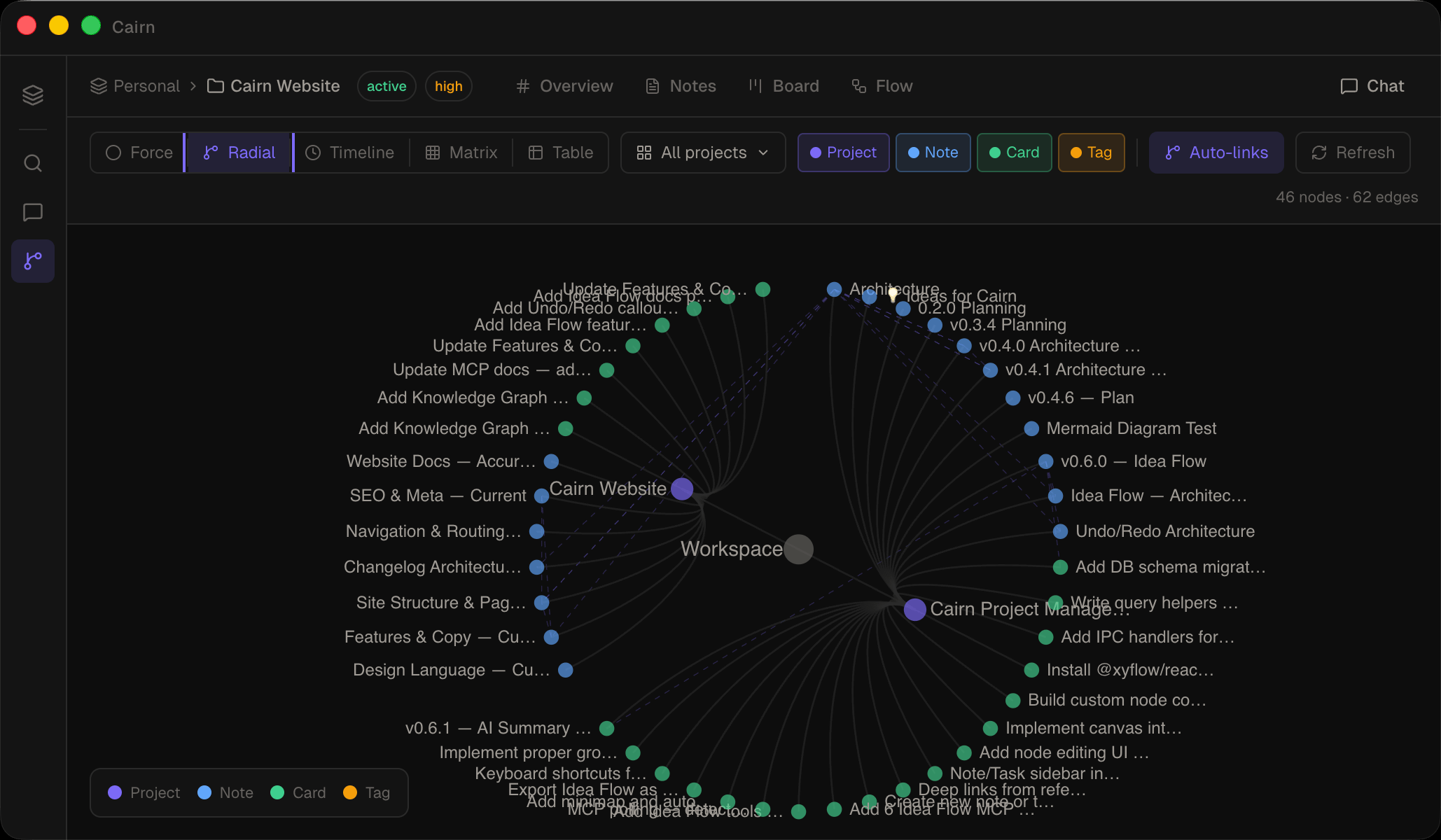
Task: Toggle the Tag node filter
Action: coord(1092,153)
